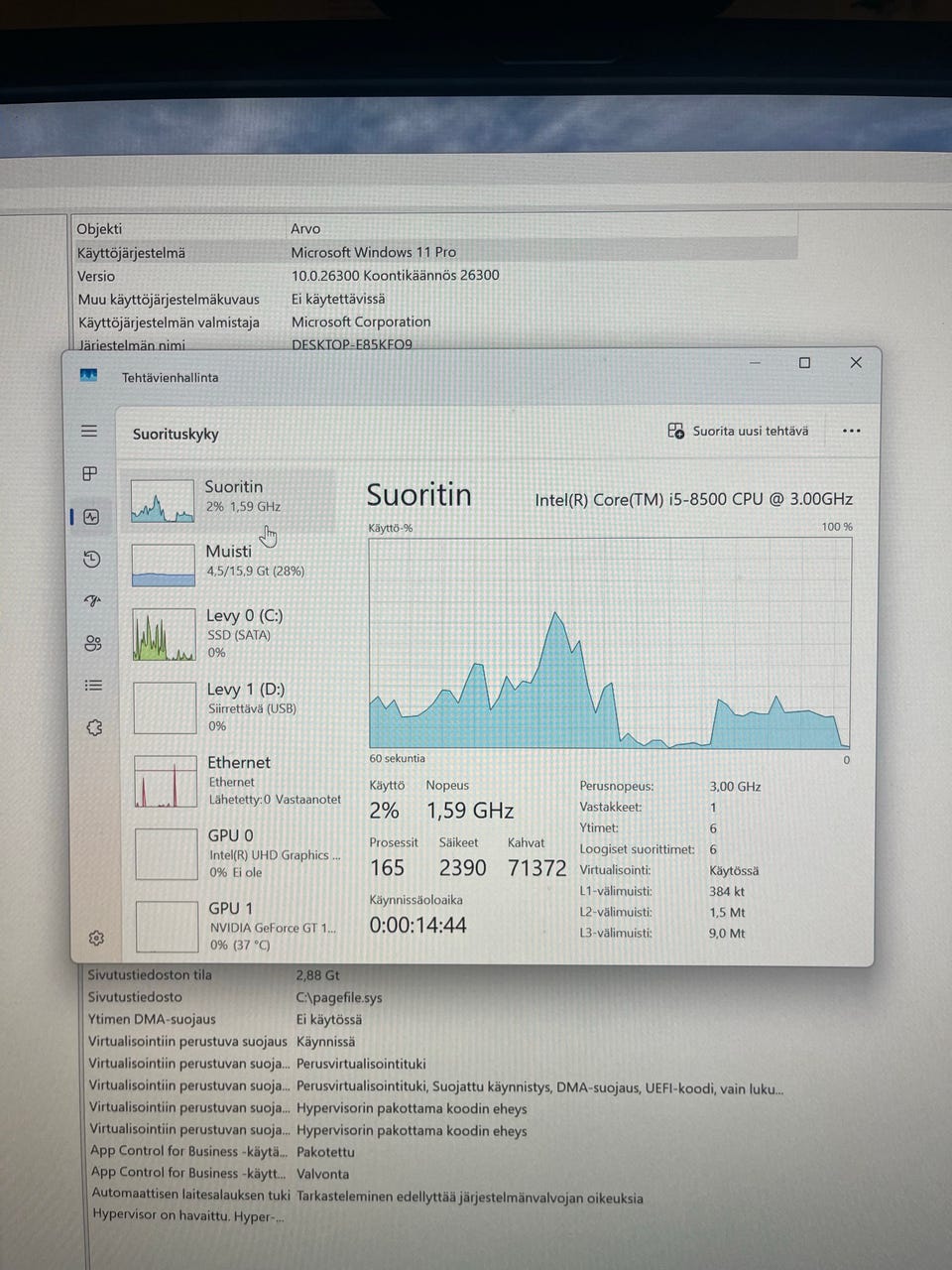Select the Performance page icon in sidebar
952x1270 pixels.
click(91, 517)
